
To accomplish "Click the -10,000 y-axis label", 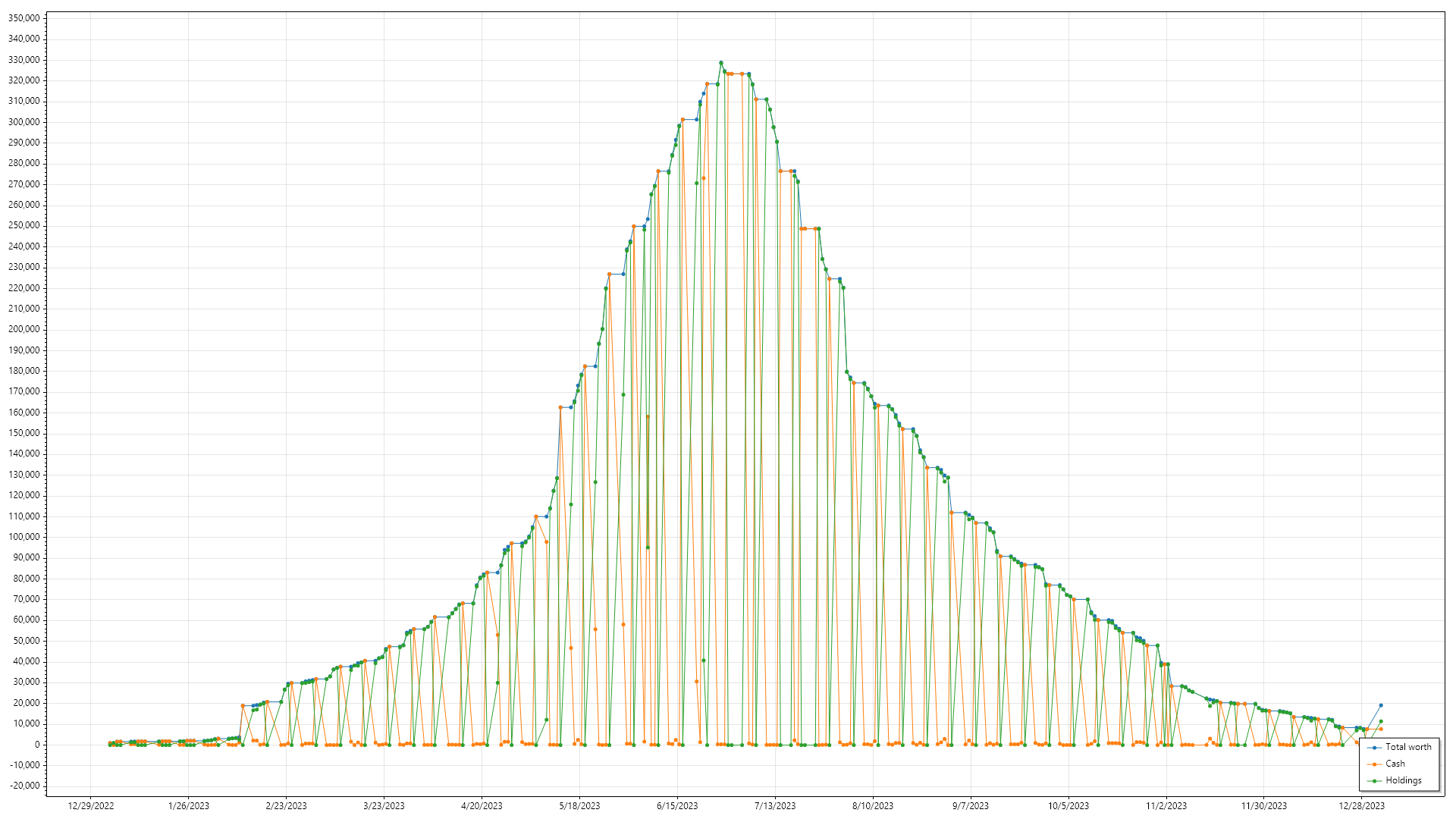I will [x=24, y=765].
